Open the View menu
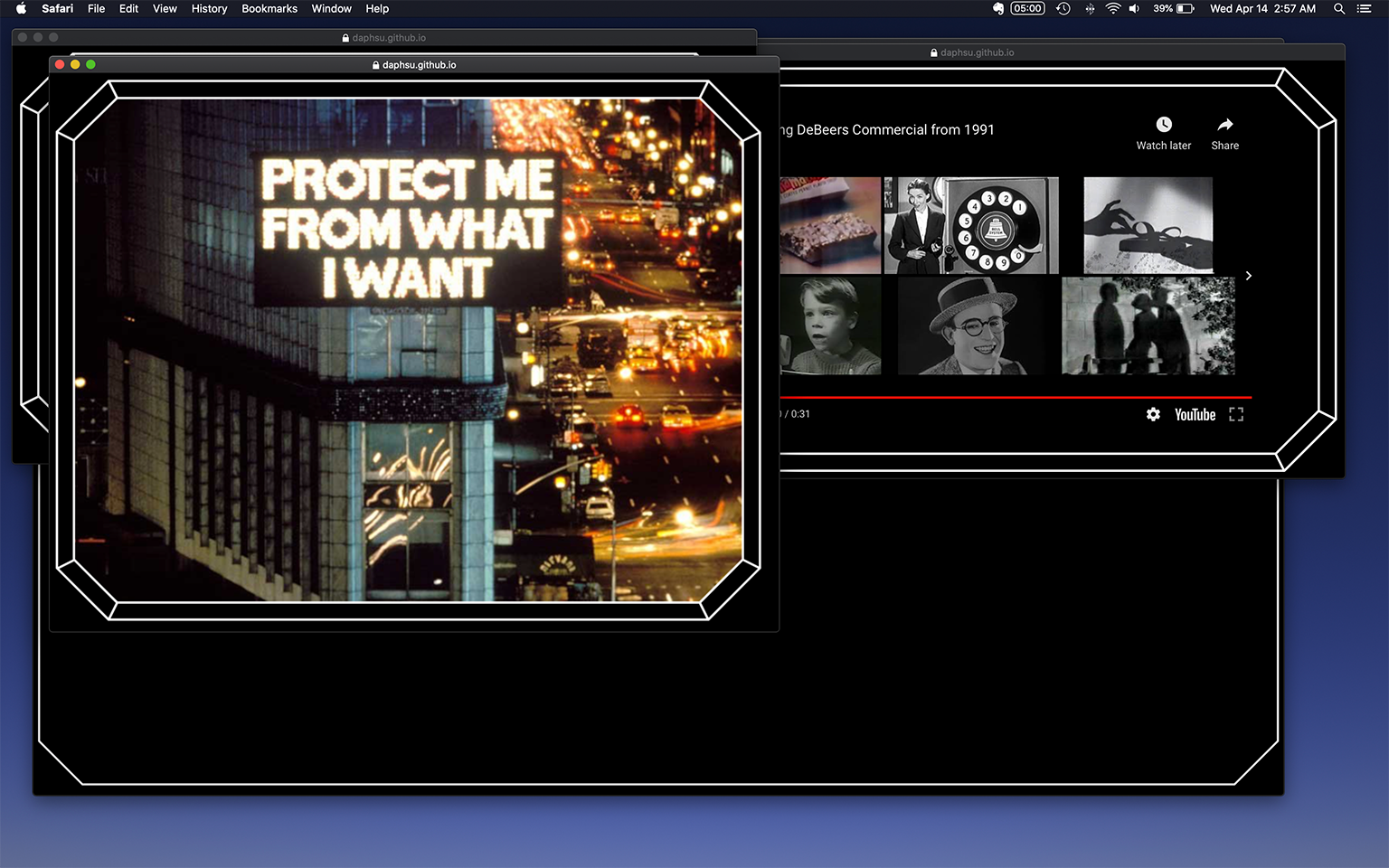Image resolution: width=1389 pixels, height=868 pixels. 165,8
